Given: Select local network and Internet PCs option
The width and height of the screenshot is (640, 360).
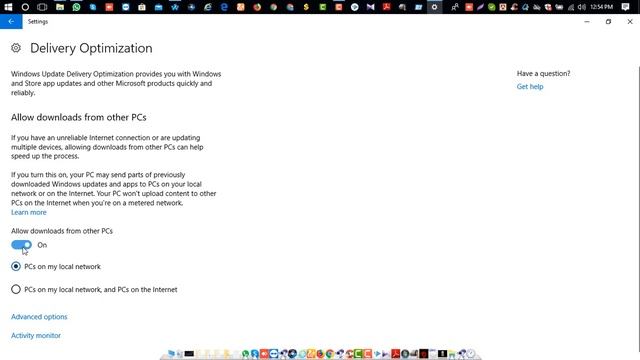Looking at the screenshot, I should click(16, 289).
